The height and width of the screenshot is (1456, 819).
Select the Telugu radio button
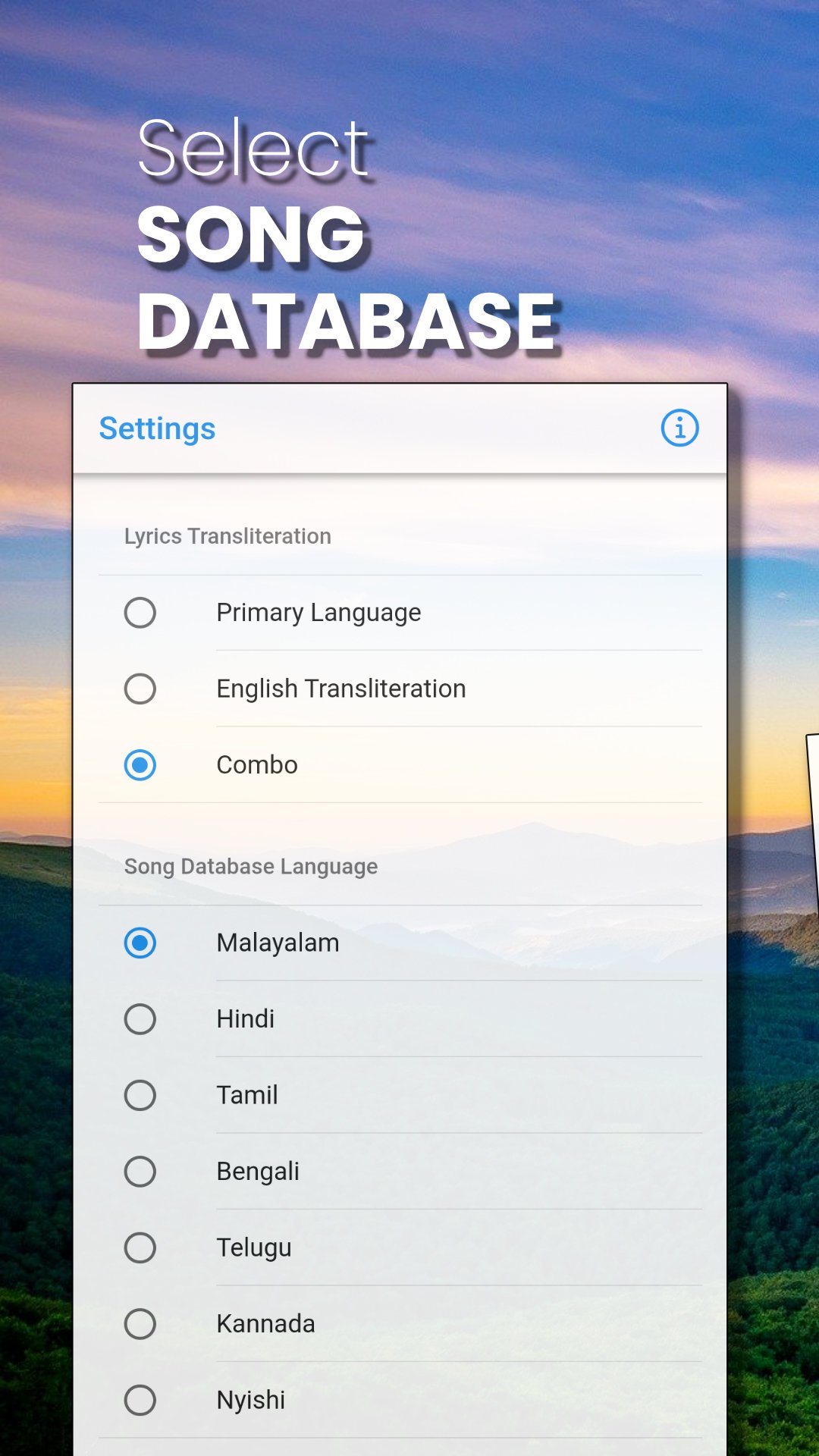pos(140,1247)
